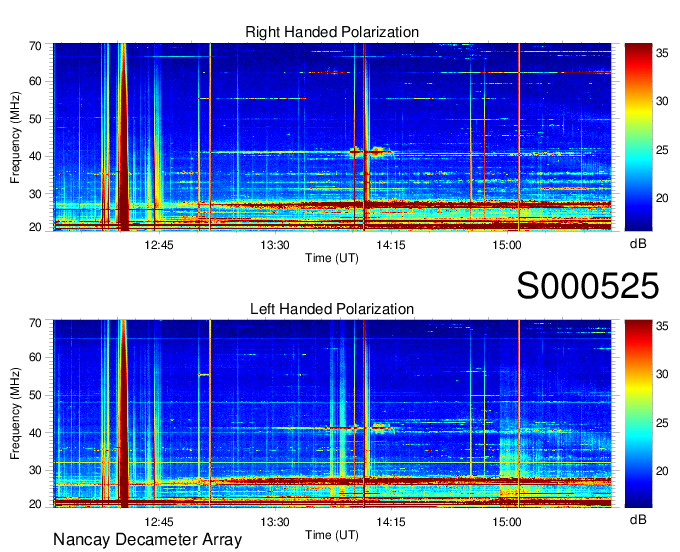Click 40 MHz tick on Right Handed plot
680x552 pixels.
coord(35,156)
